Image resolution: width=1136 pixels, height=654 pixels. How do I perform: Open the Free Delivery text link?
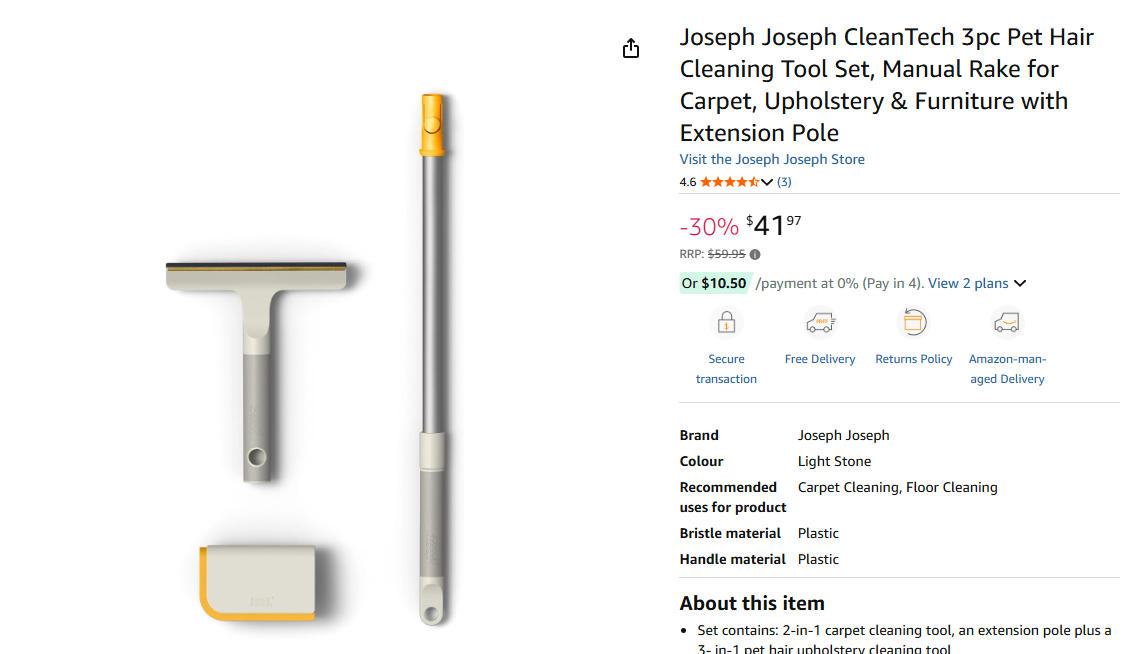820,359
